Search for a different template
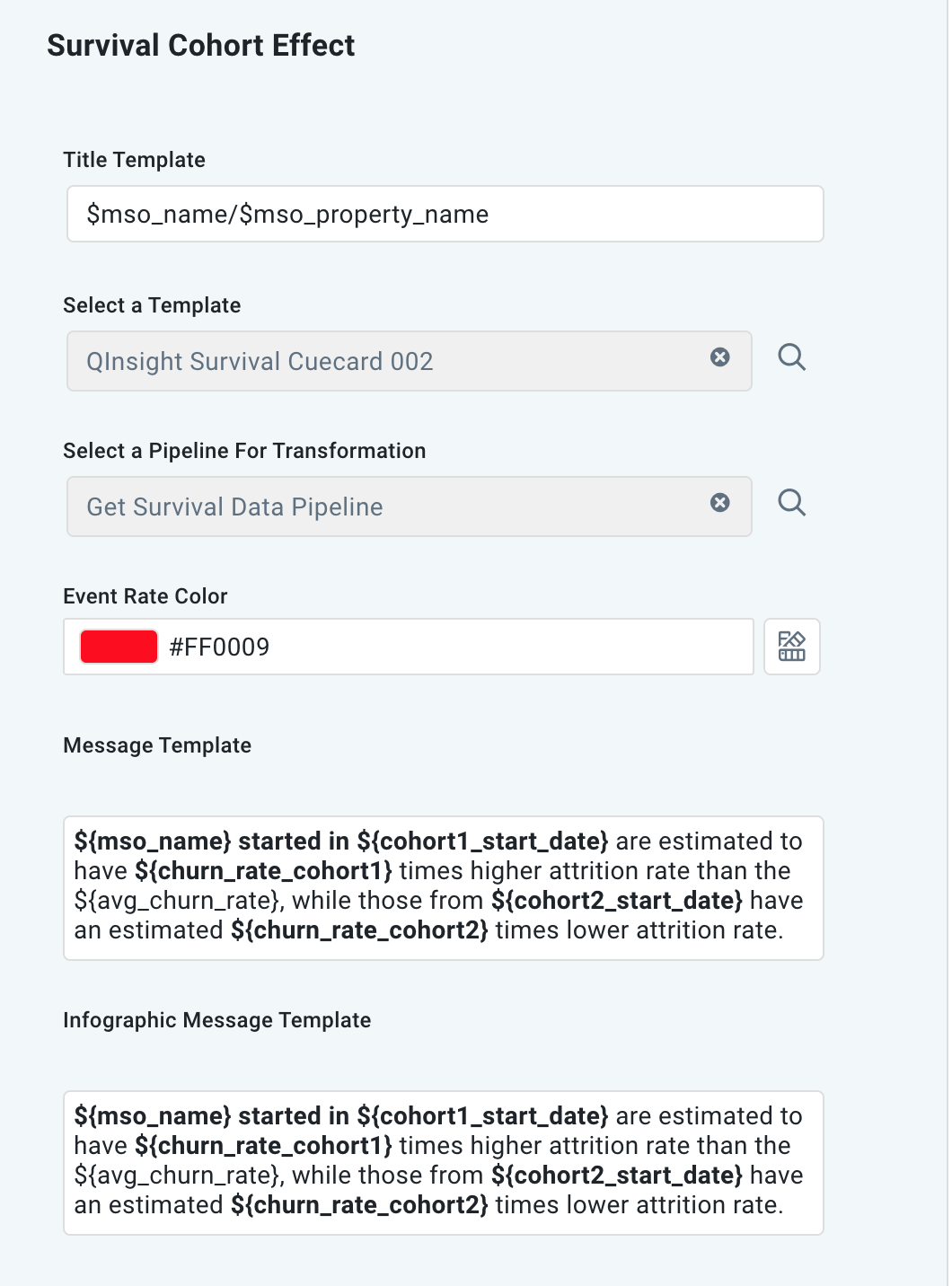This screenshot has height=1286, width=952. (792, 357)
